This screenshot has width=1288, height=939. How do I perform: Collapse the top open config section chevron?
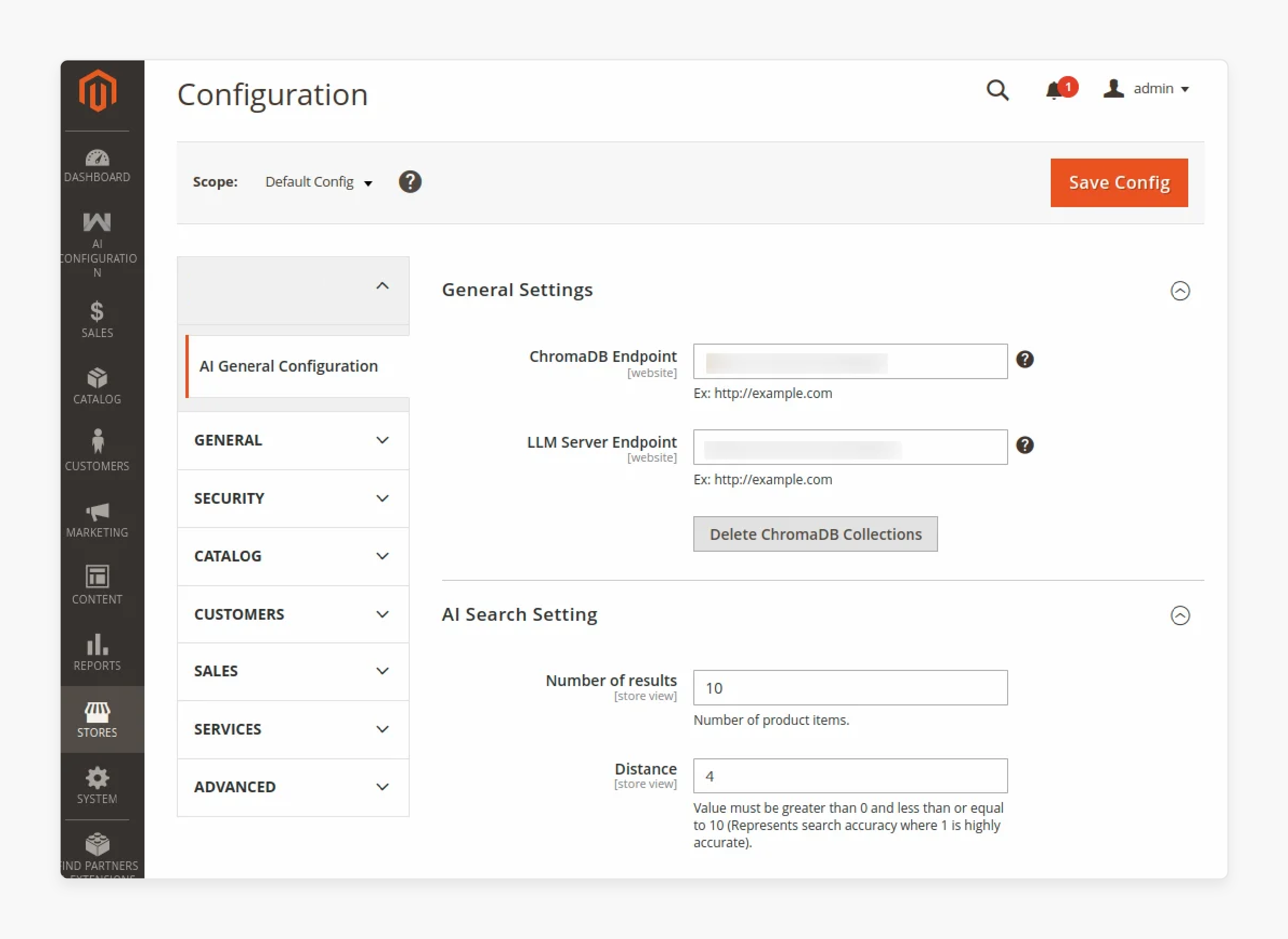tap(382, 286)
